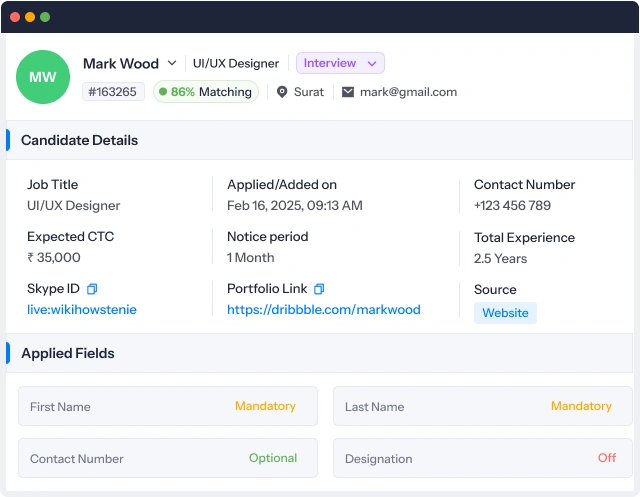Select the Designation field row
This screenshot has width=640, height=497.
(x=483, y=458)
